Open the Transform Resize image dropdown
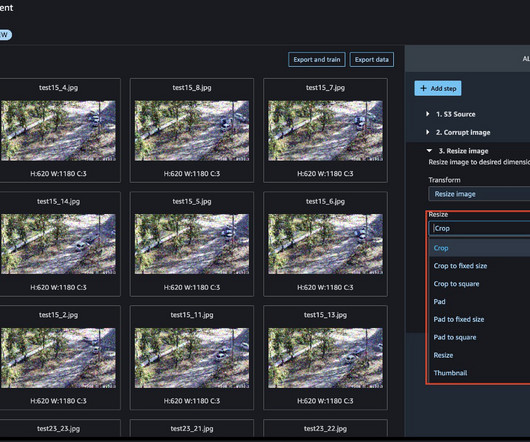530x442 pixels. 479,194
